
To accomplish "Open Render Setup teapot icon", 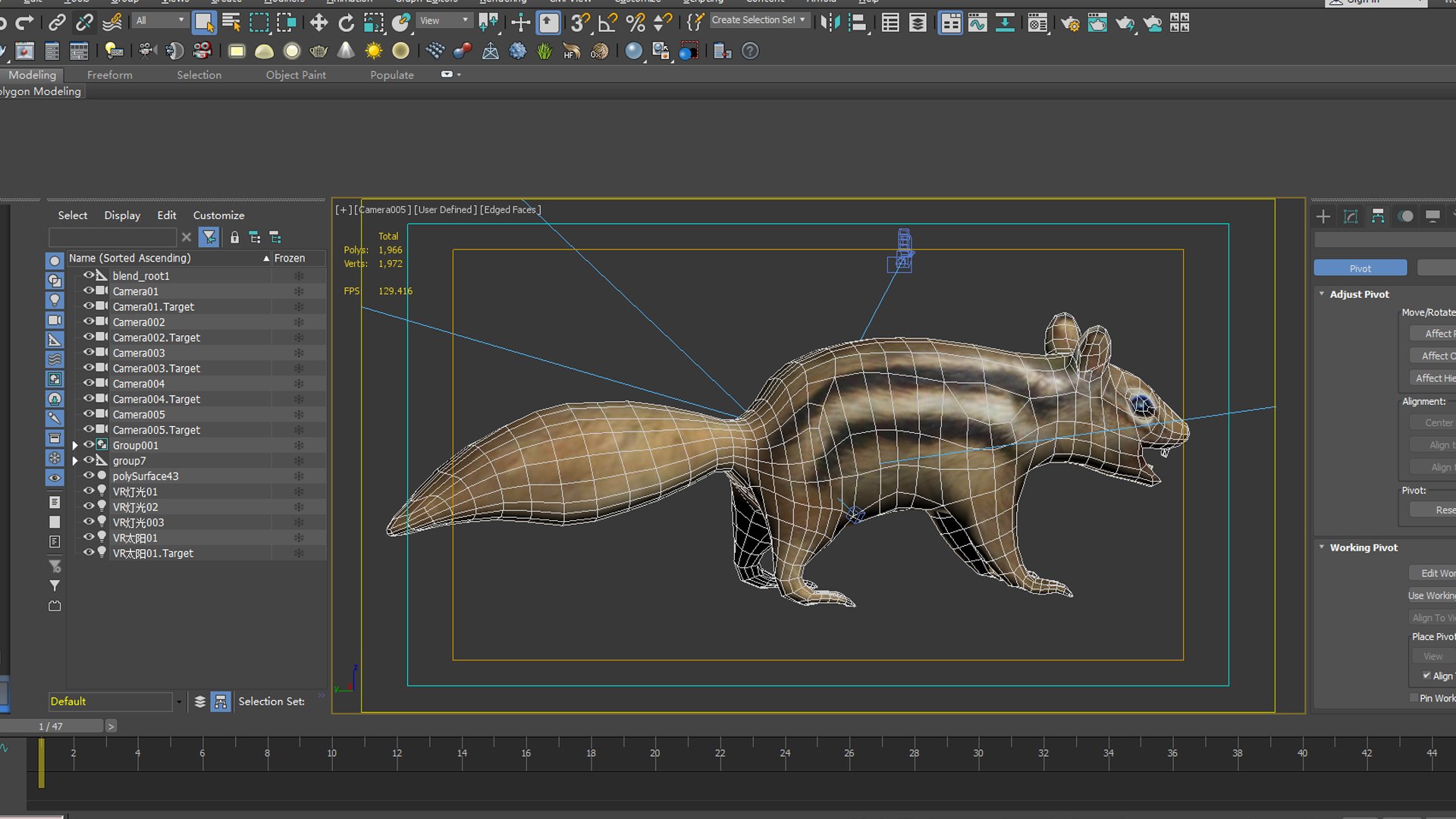I will coord(1069,23).
